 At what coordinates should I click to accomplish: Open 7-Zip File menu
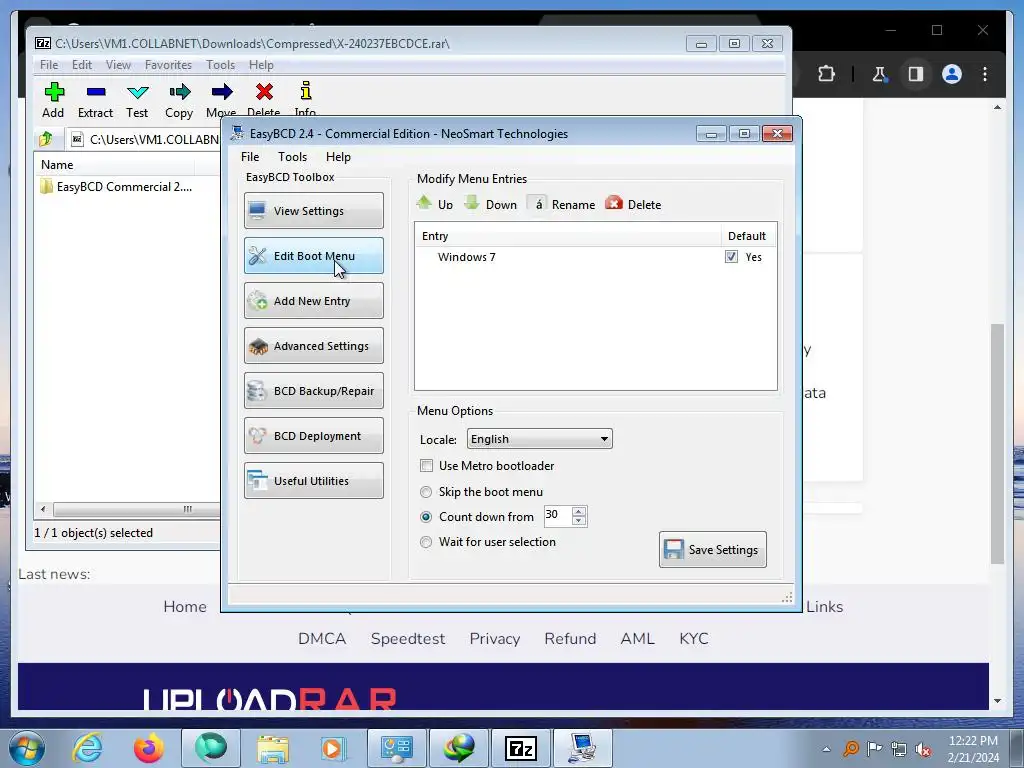49,65
